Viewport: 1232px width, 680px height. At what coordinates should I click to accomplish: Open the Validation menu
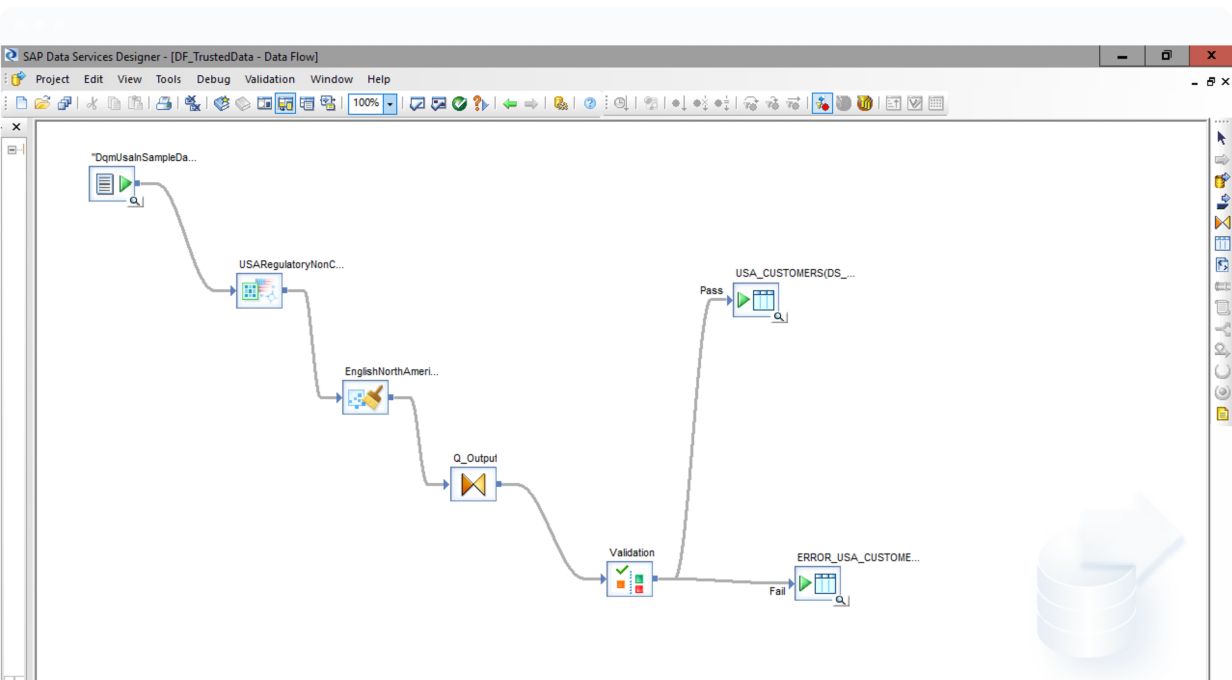click(270, 79)
